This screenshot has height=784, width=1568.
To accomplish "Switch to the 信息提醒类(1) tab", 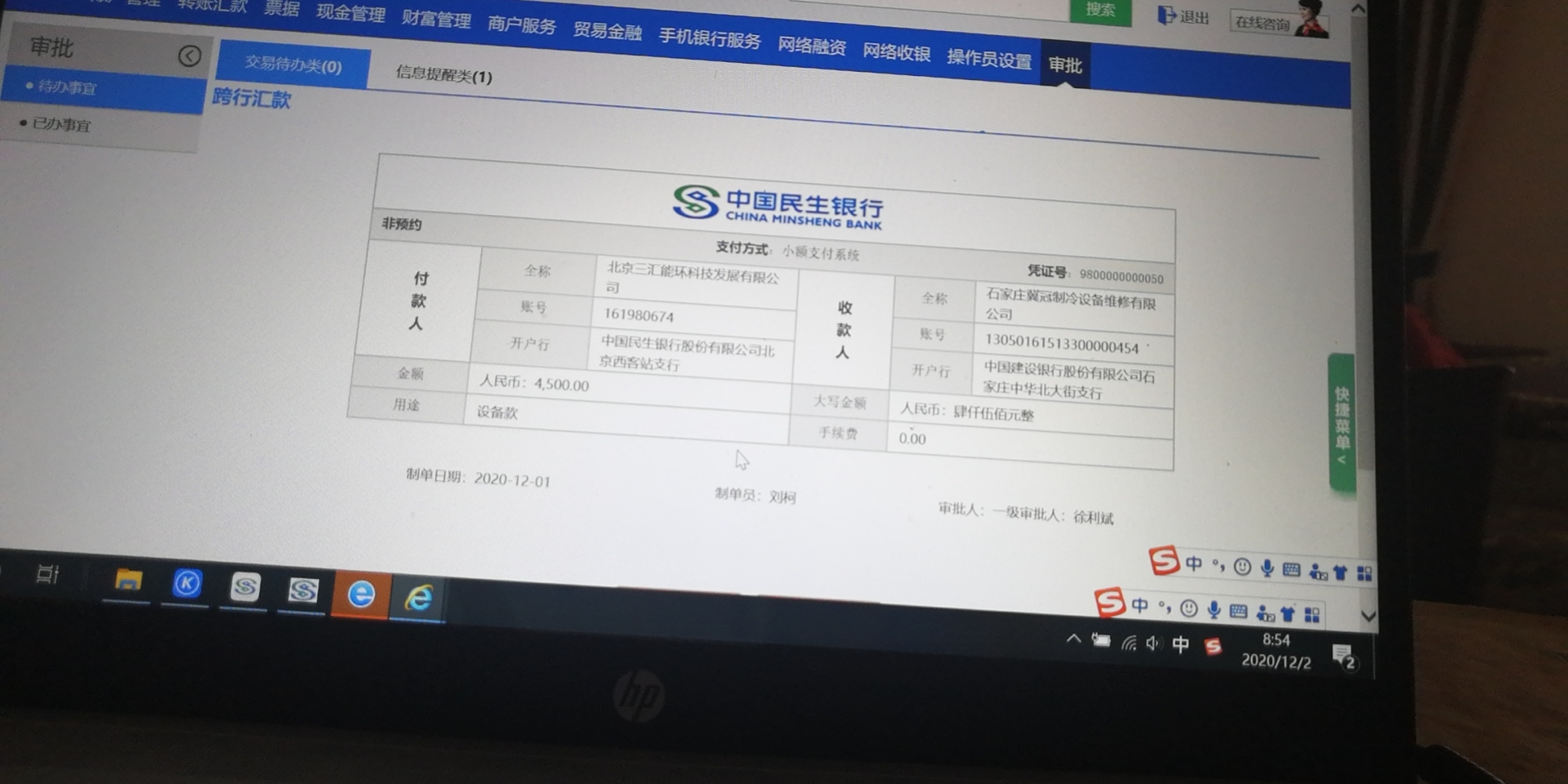I will point(443,75).
